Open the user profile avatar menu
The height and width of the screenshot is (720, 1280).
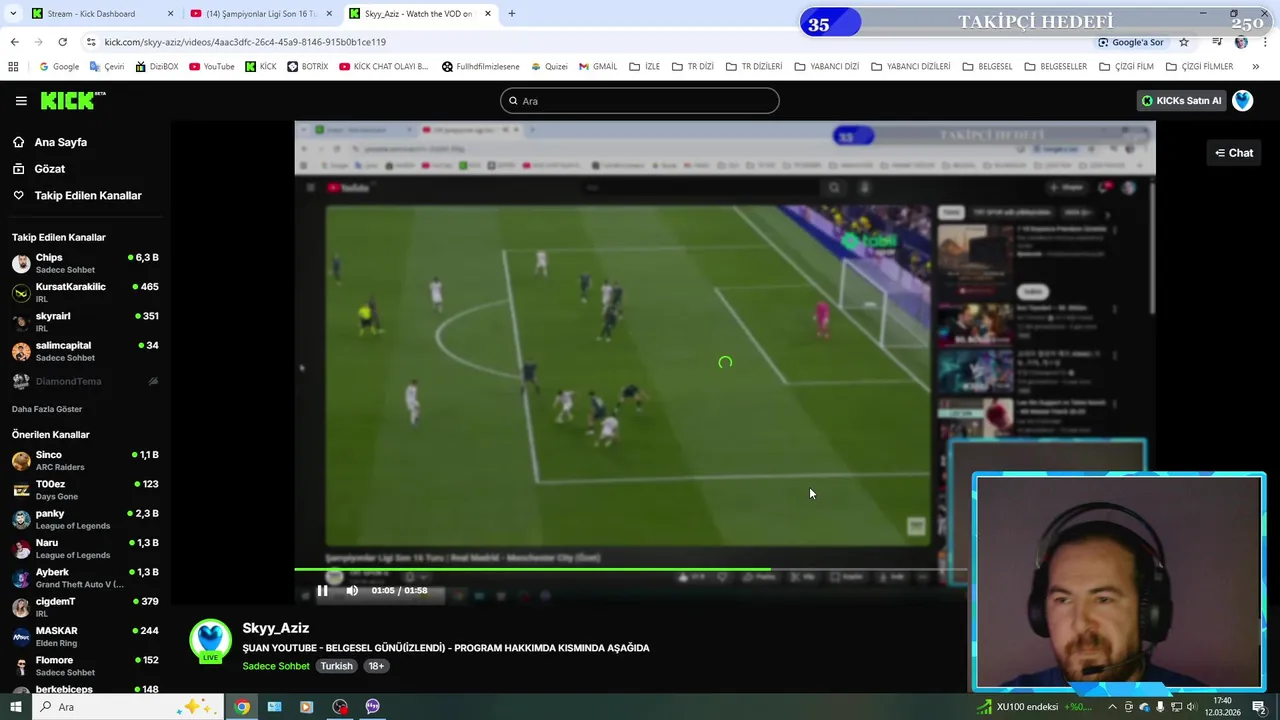click(x=1243, y=101)
